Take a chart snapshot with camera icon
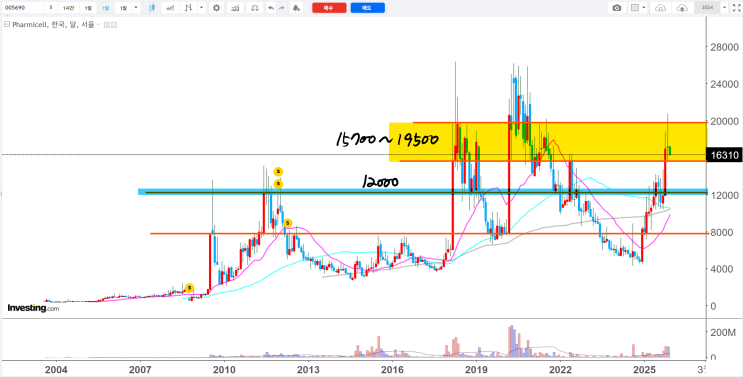 [616, 8]
